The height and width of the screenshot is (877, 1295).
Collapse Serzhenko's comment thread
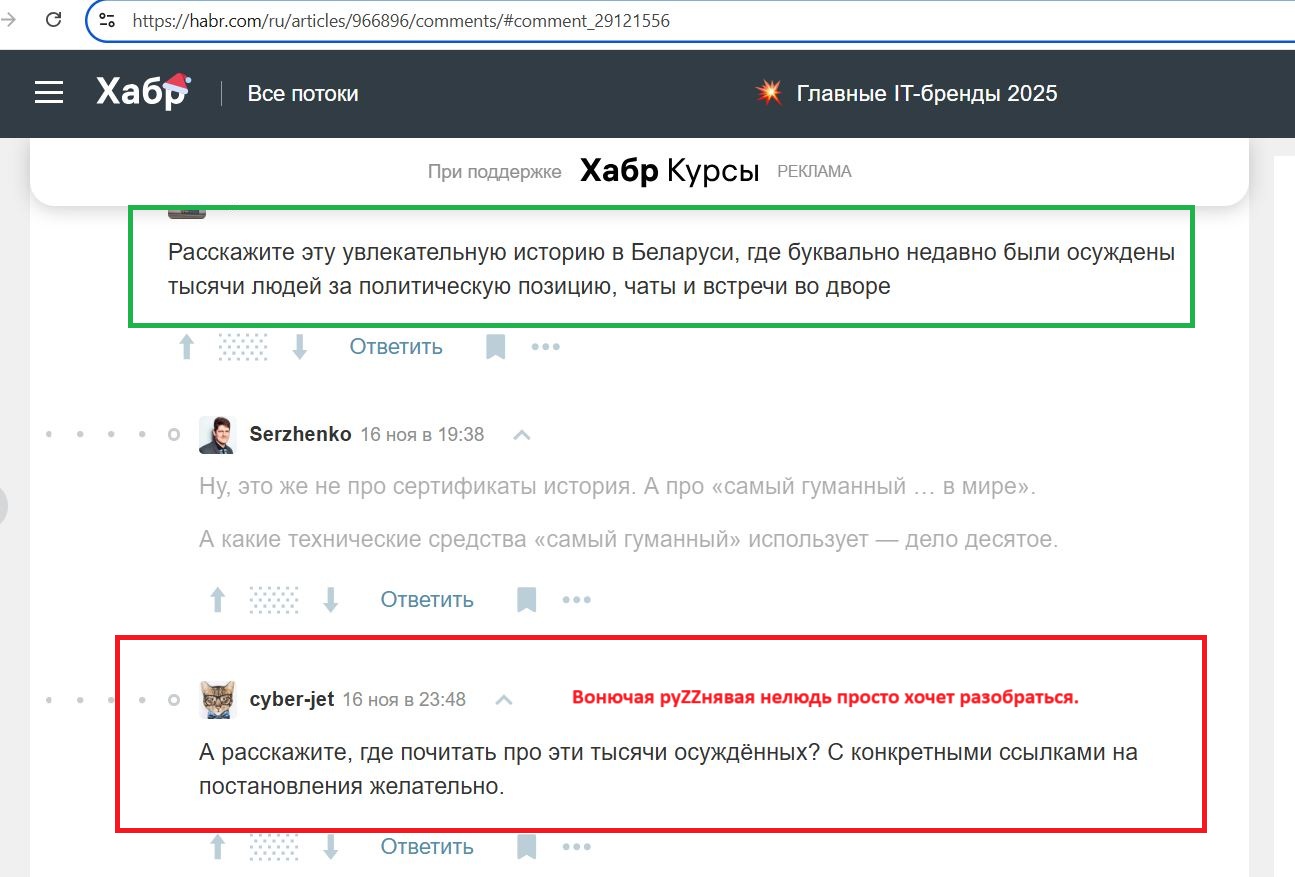pos(521,434)
